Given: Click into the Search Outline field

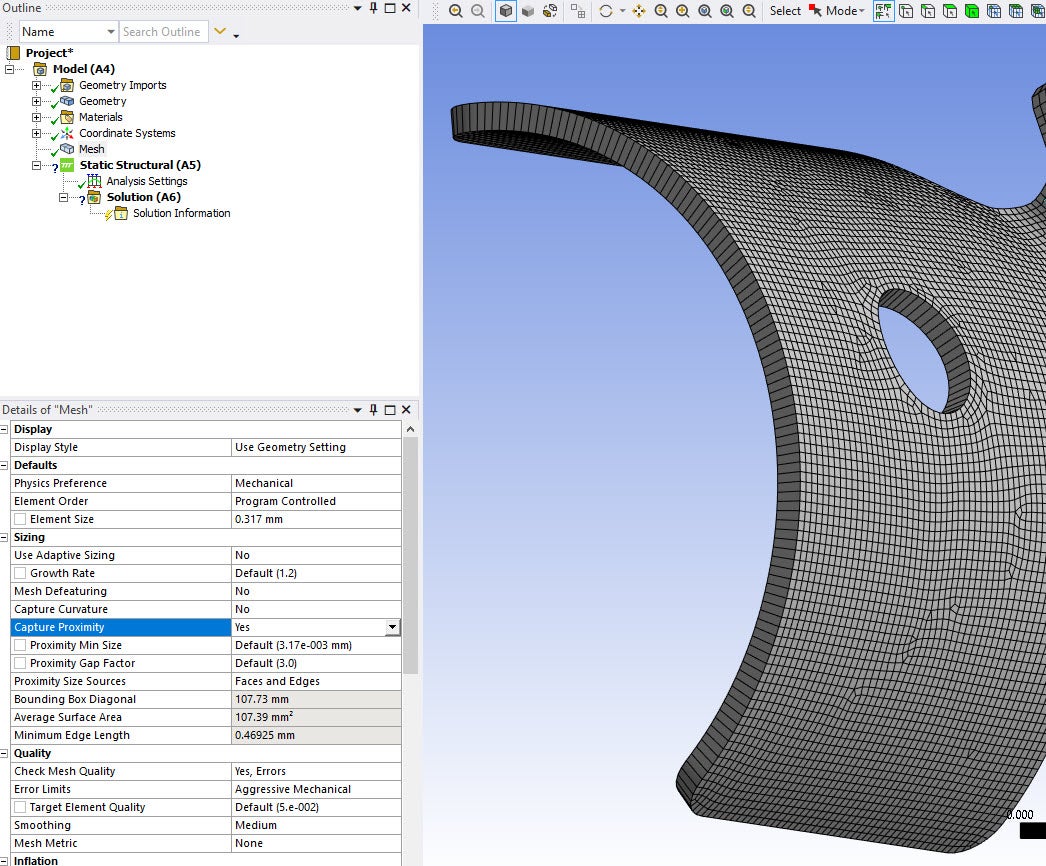Looking at the screenshot, I should point(163,32).
